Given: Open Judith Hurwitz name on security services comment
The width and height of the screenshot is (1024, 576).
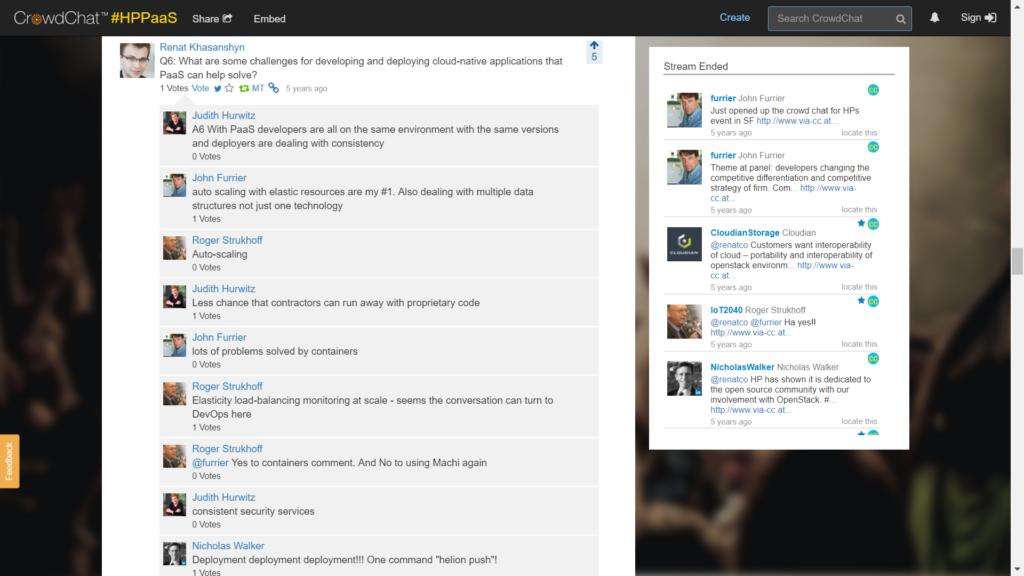Looking at the screenshot, I should click(223, 498).
